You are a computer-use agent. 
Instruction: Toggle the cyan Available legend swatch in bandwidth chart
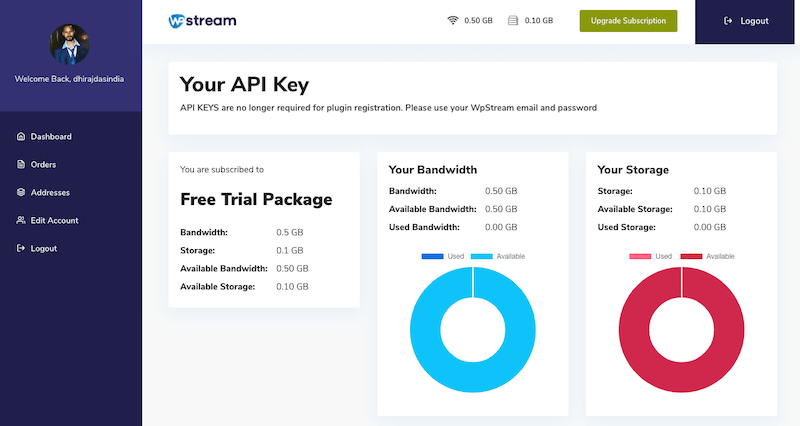coord(482,256)
